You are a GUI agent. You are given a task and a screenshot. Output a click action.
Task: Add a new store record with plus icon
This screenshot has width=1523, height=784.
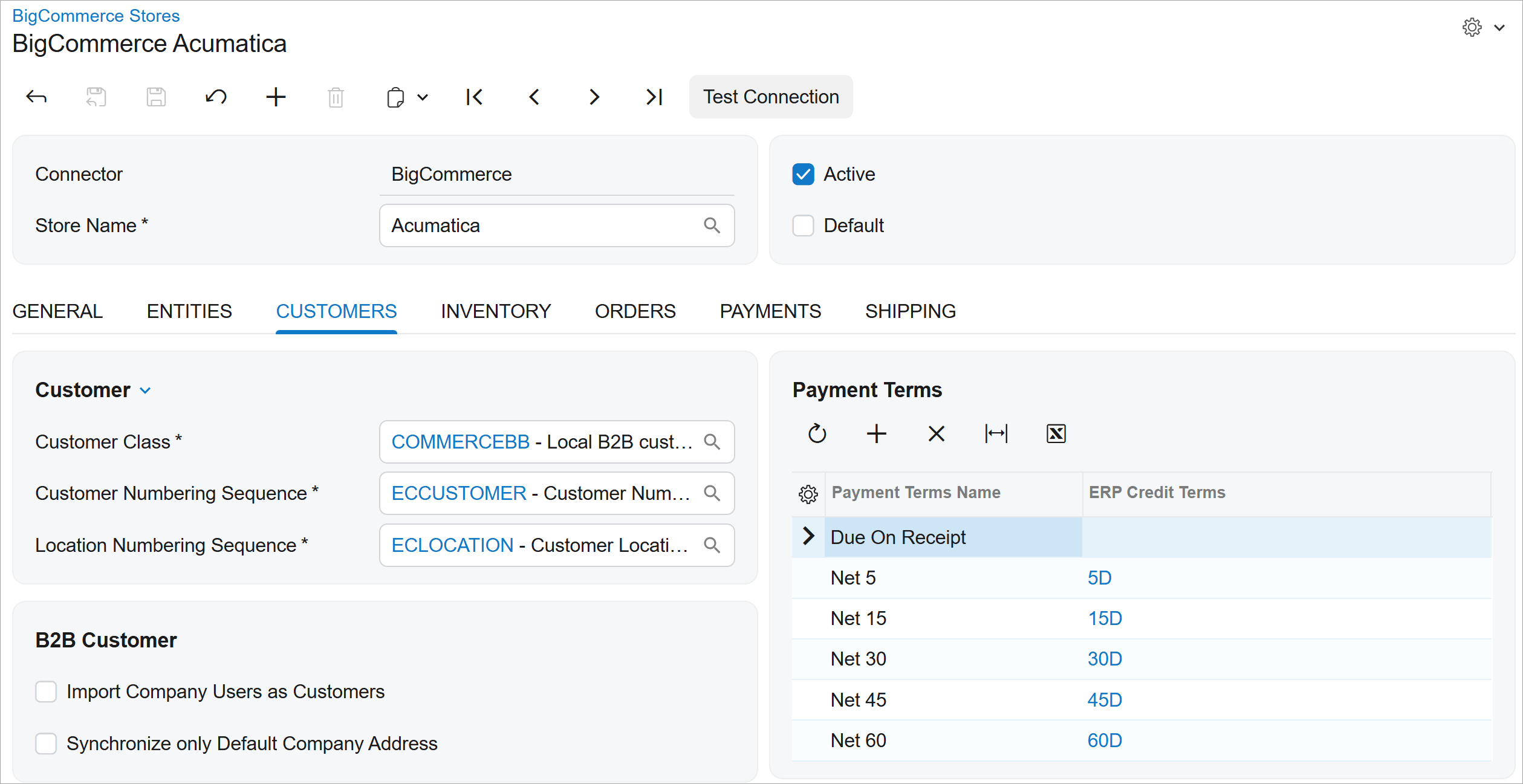coord(276,97)
